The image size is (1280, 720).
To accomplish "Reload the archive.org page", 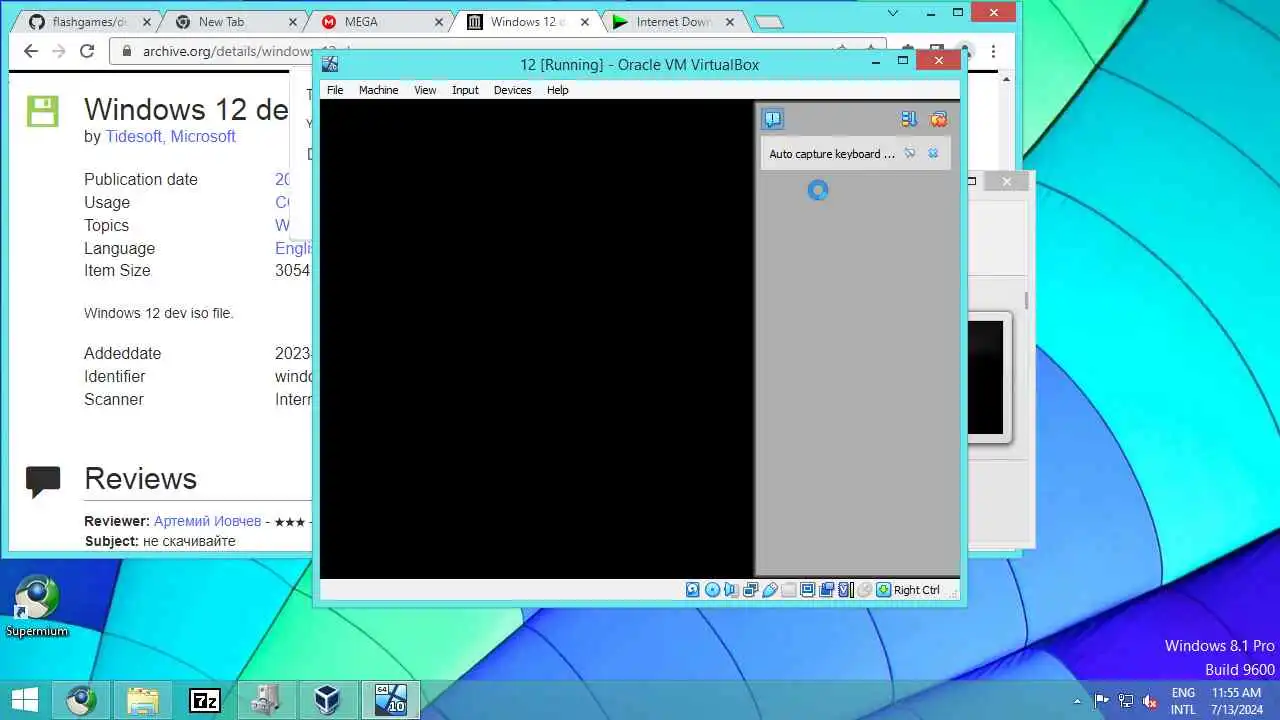I will 87,51.
